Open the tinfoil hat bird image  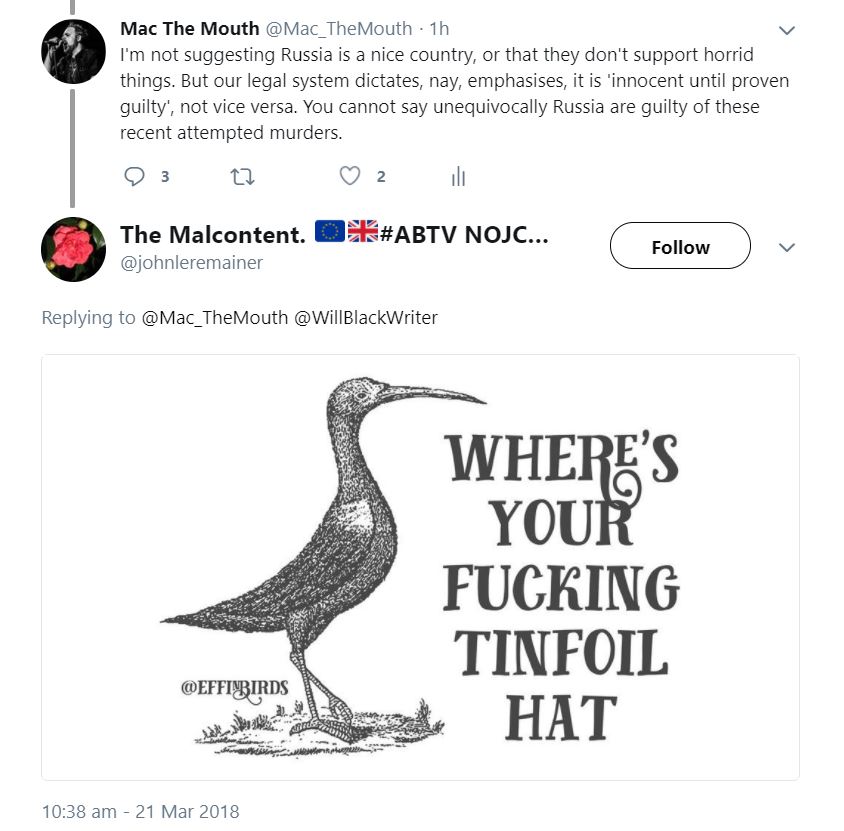pyautogui.click(x=420, y=567)
